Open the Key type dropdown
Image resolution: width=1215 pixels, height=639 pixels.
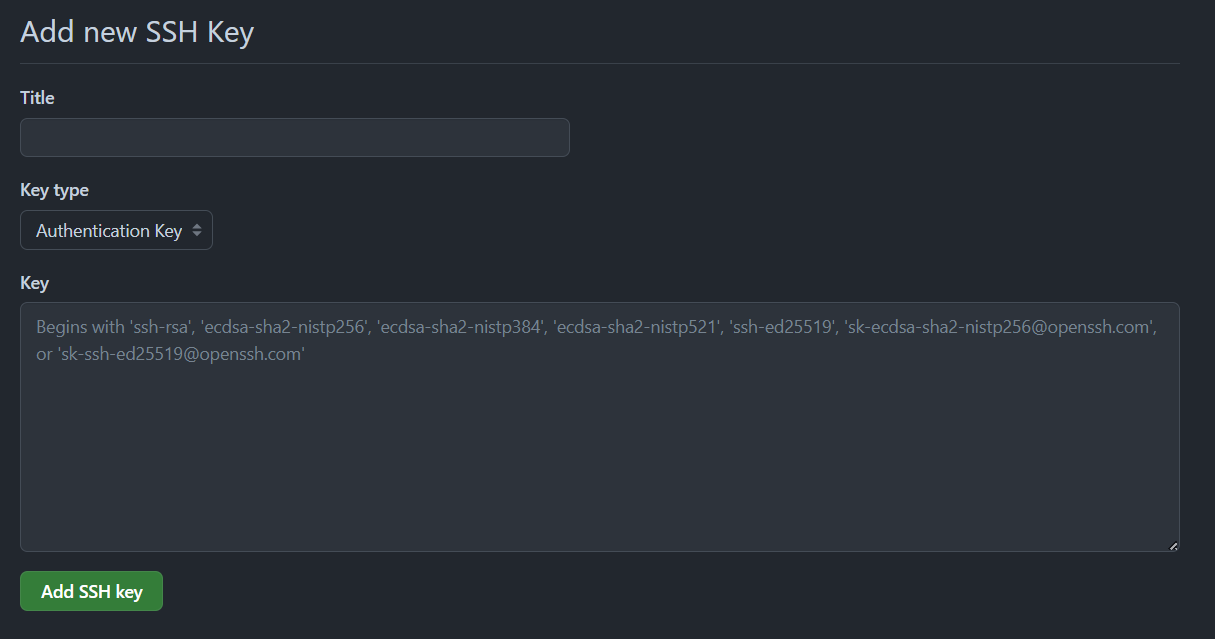click(x=116, y=230)
